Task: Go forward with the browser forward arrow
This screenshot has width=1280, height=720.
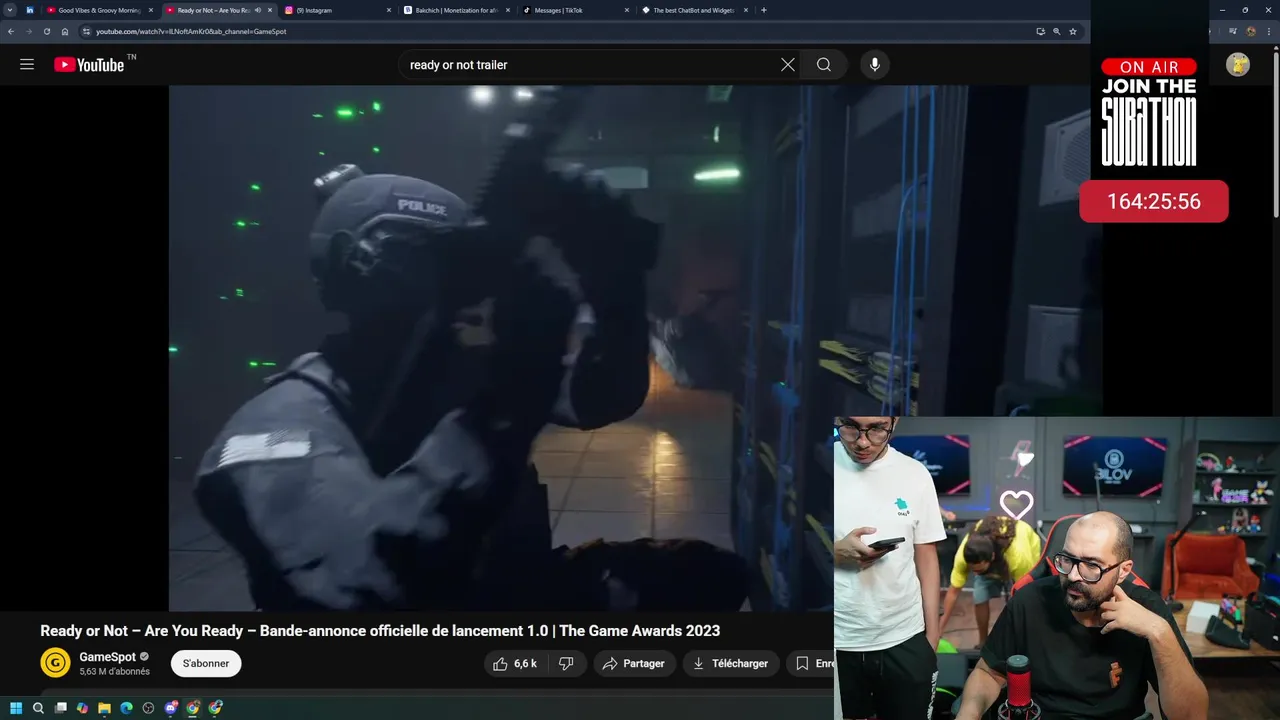Action: coord(28,31)
